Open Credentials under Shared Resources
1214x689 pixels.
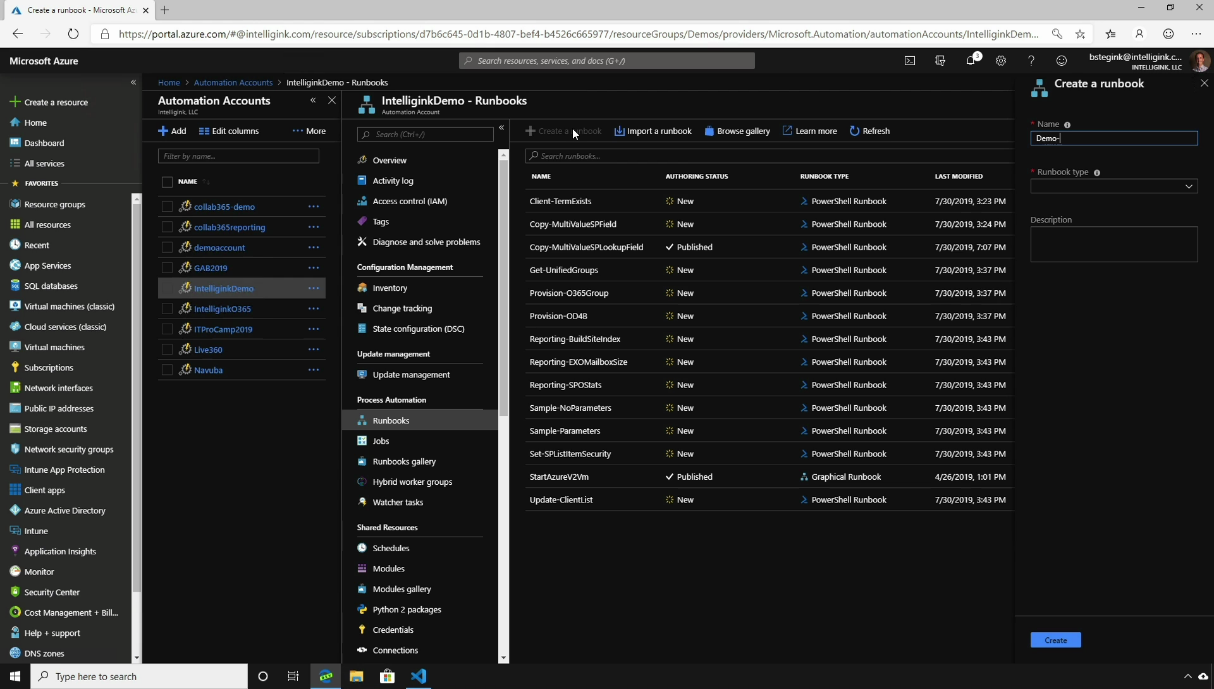(x=385, y=630)
